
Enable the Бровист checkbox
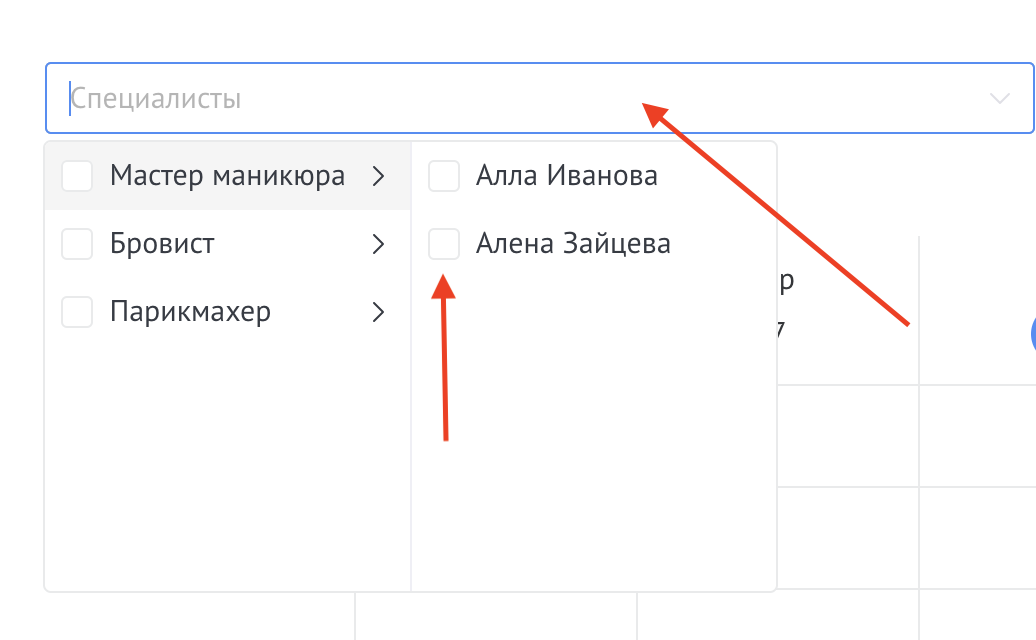click(77, 243)
